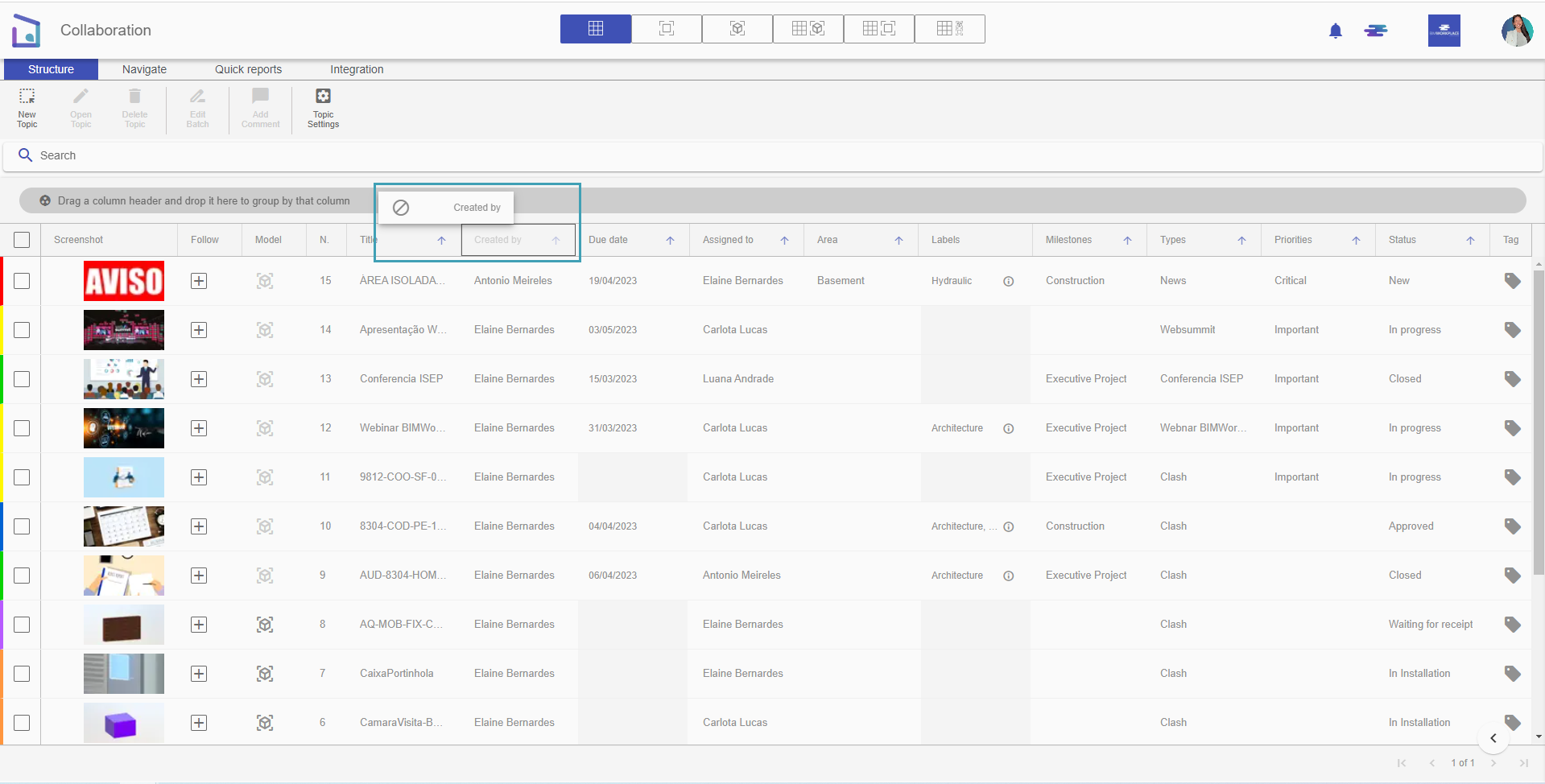Click the tag icon for AREA ISOLADA row
Screen dimensions: 1545x784
1512,281
